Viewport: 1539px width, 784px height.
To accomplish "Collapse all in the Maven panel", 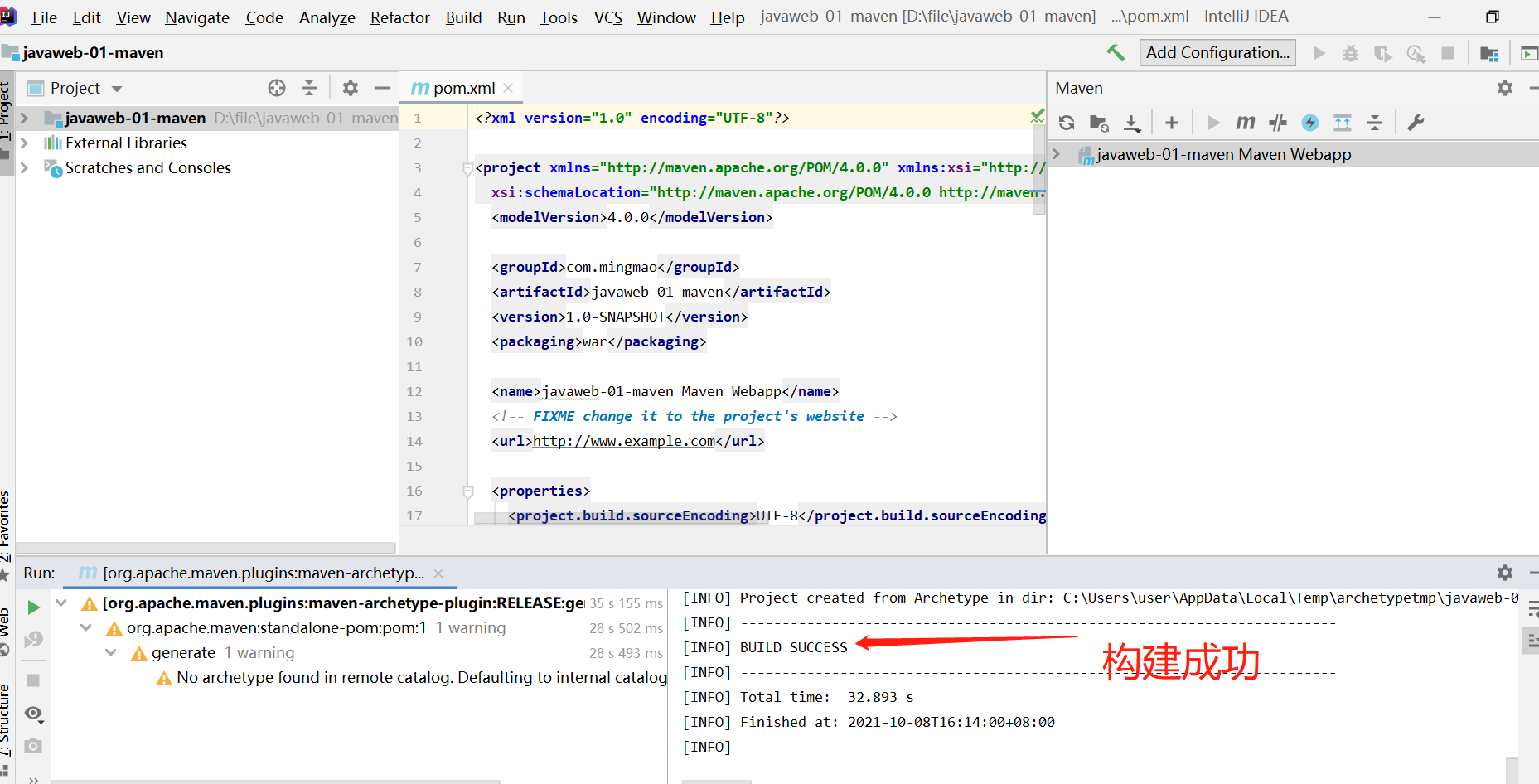I will (1375, 123).
